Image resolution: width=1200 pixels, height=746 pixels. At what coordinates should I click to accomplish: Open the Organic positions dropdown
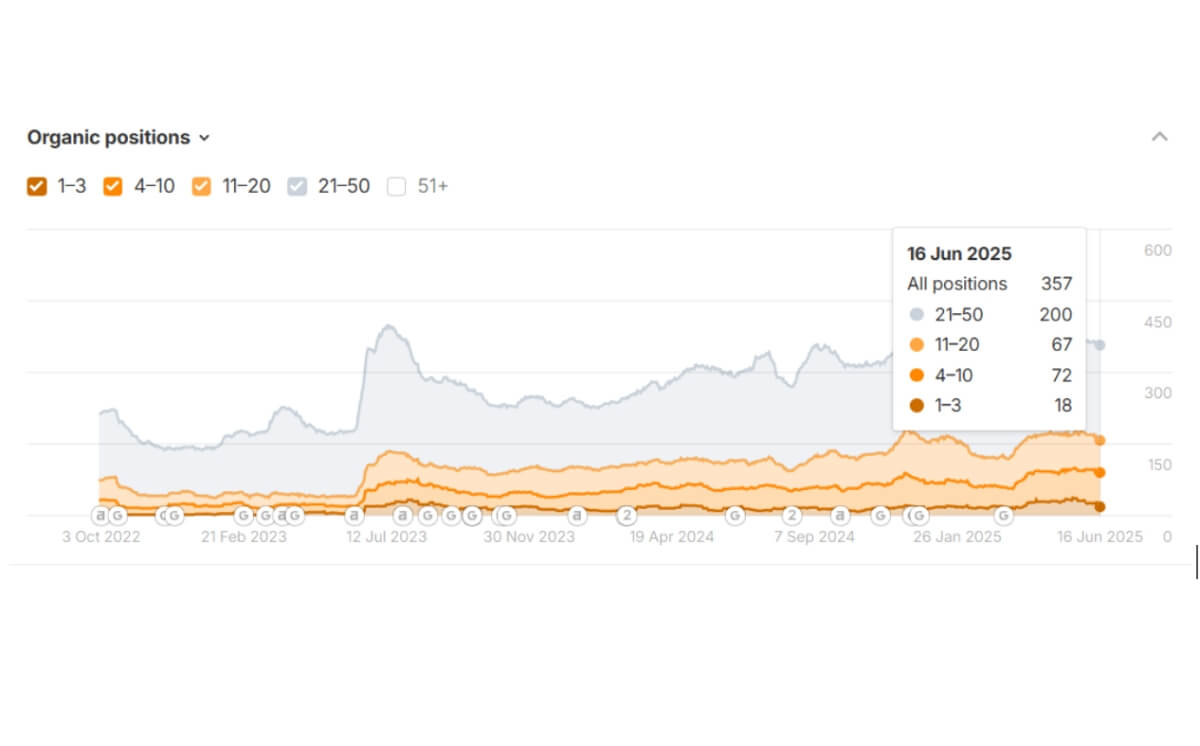pos(205,137)
